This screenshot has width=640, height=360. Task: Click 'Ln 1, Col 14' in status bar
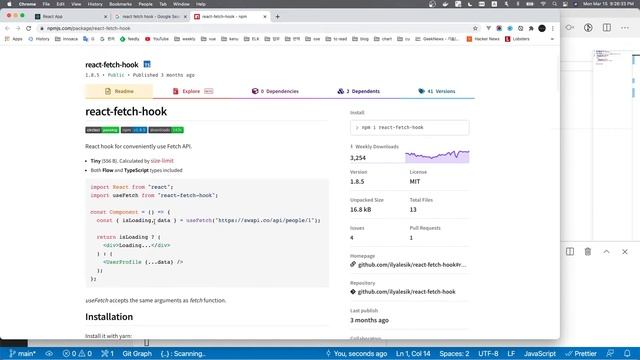coord(413,353)
